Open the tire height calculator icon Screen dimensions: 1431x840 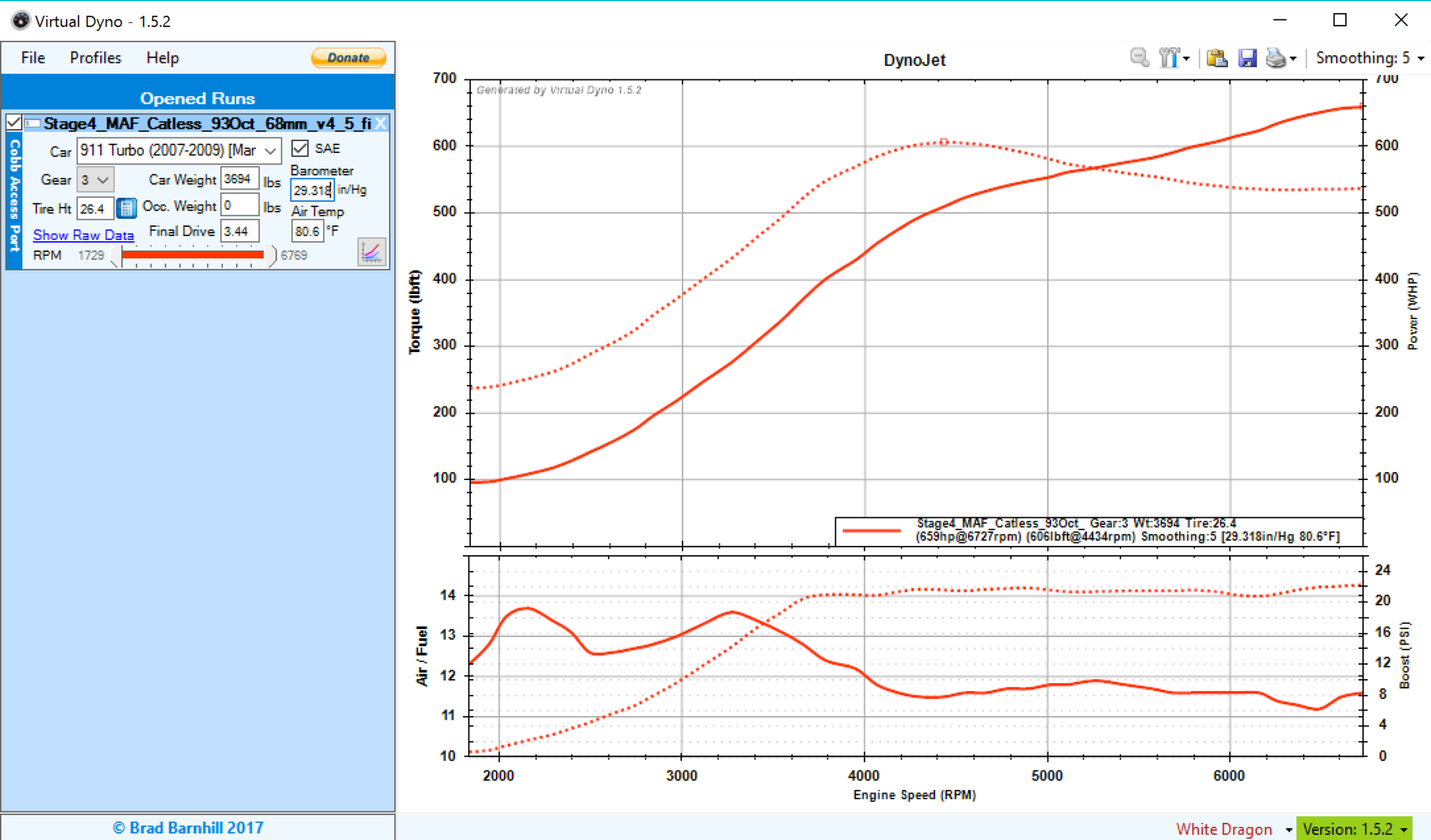point(126,208)
